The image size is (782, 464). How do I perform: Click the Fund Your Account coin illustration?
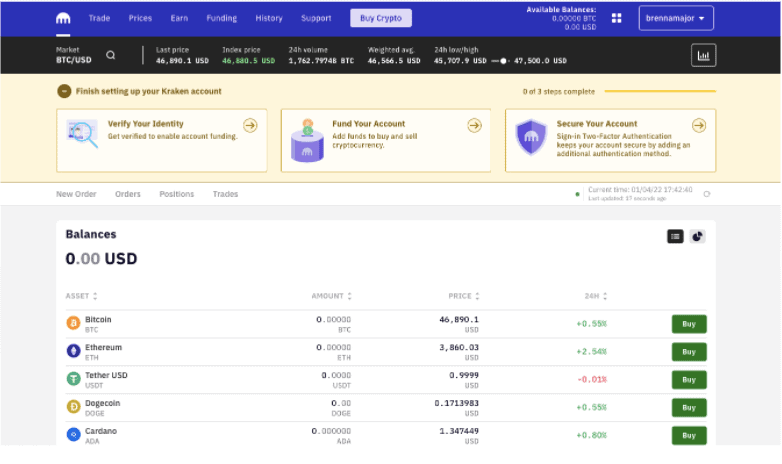point(307,141)
